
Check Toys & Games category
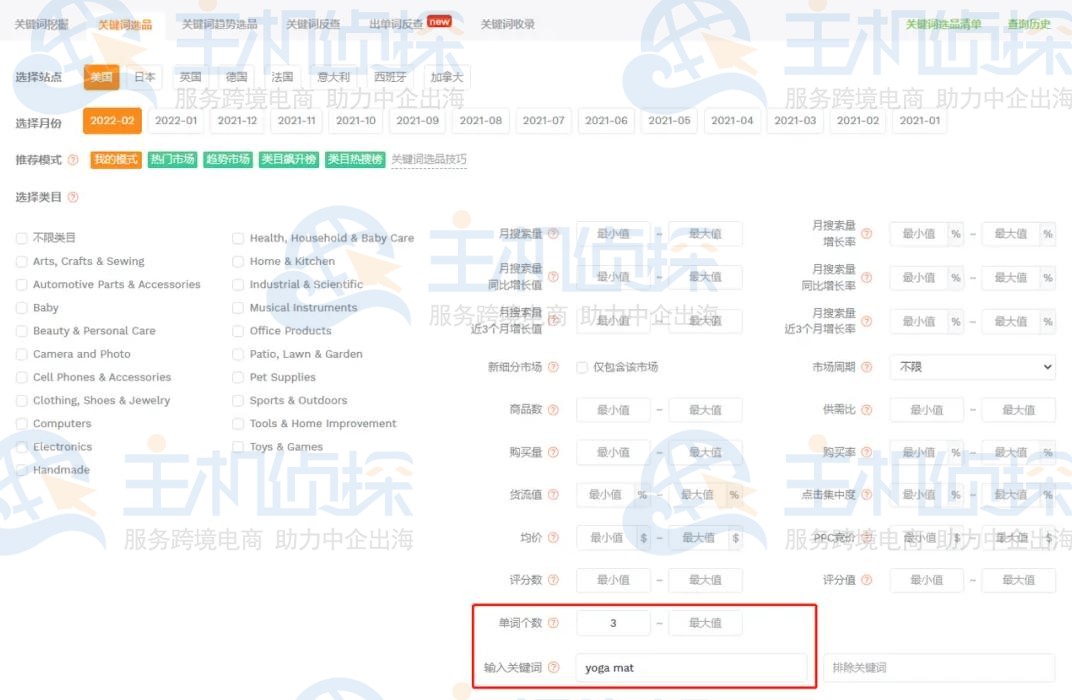coord(238,447)
